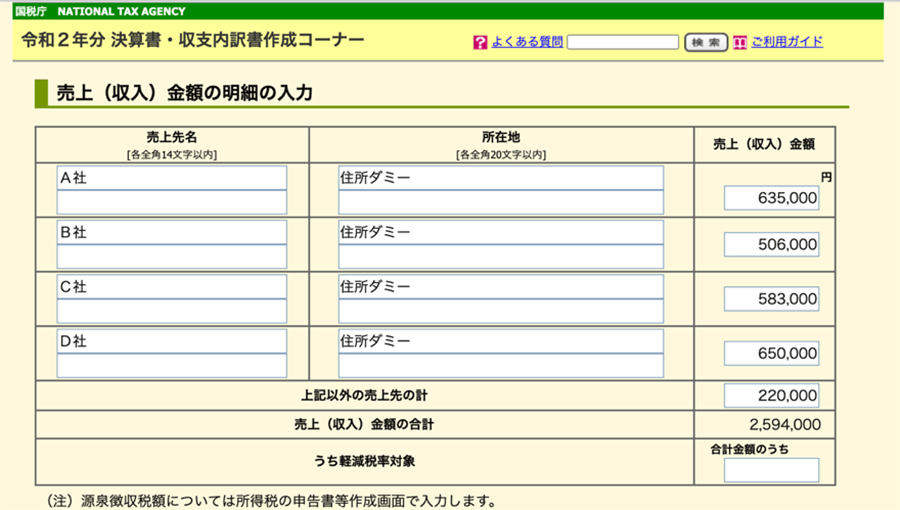
Task: Click the 住所ダミー address field in B社 row
Action: coord(501,232)
